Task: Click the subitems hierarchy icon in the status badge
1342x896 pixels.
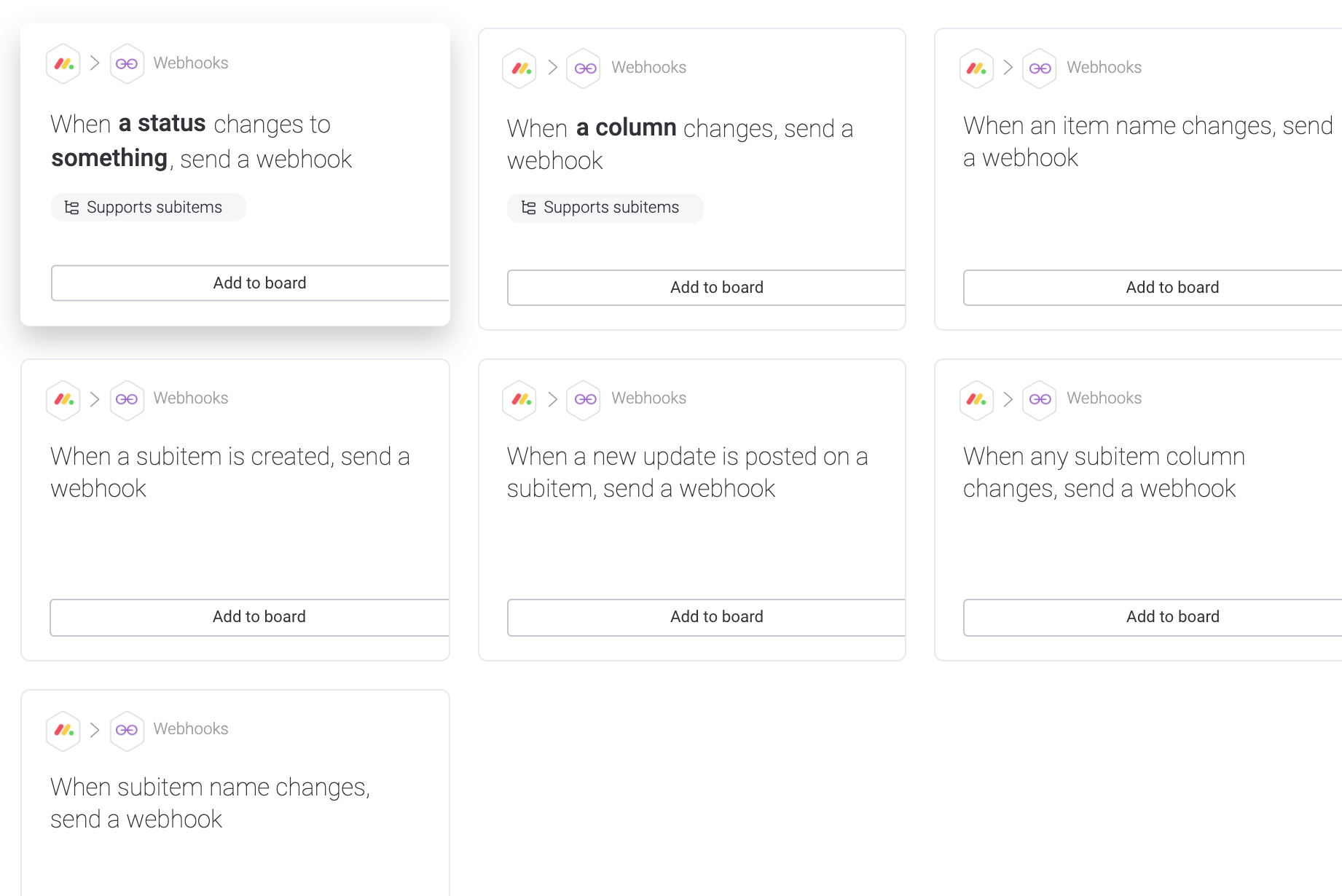Action: pos(71,207)
